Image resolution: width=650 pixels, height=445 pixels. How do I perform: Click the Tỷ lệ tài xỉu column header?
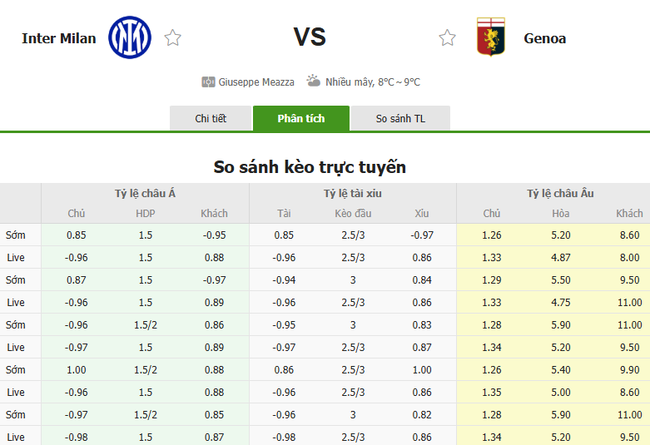[x=352, y=192]
